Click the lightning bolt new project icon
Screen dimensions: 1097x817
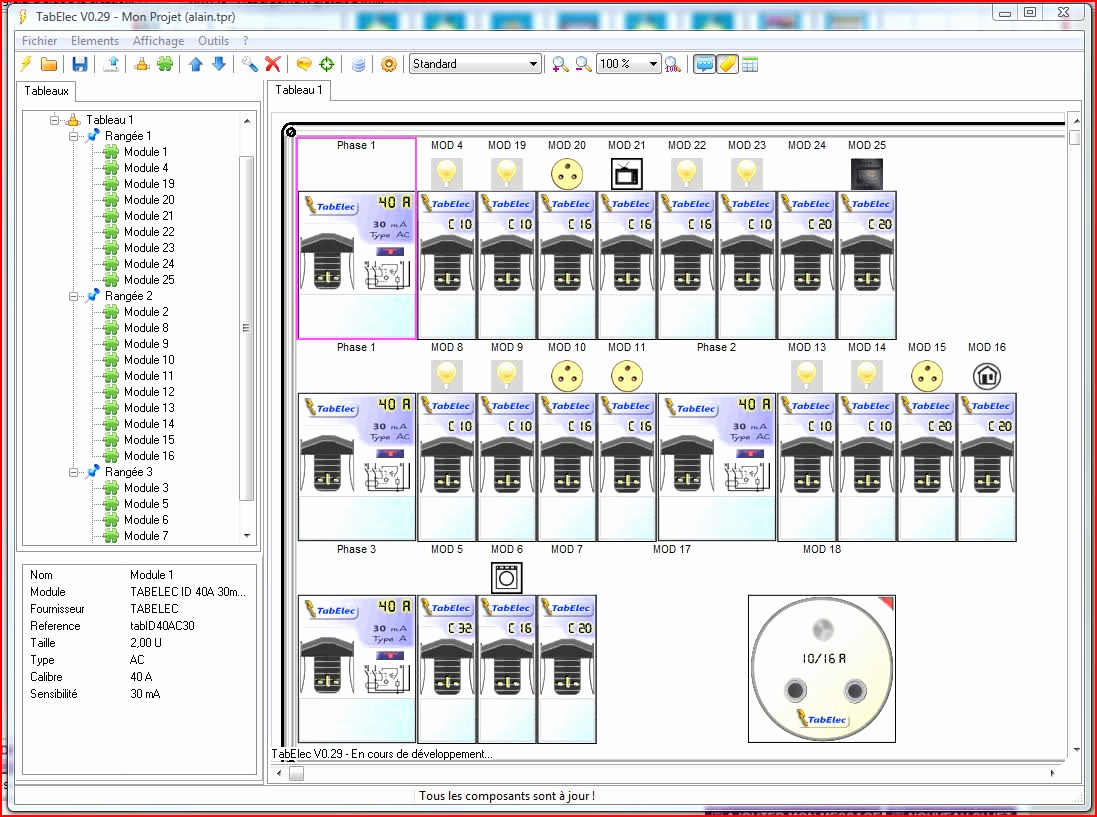pos(26,64)
